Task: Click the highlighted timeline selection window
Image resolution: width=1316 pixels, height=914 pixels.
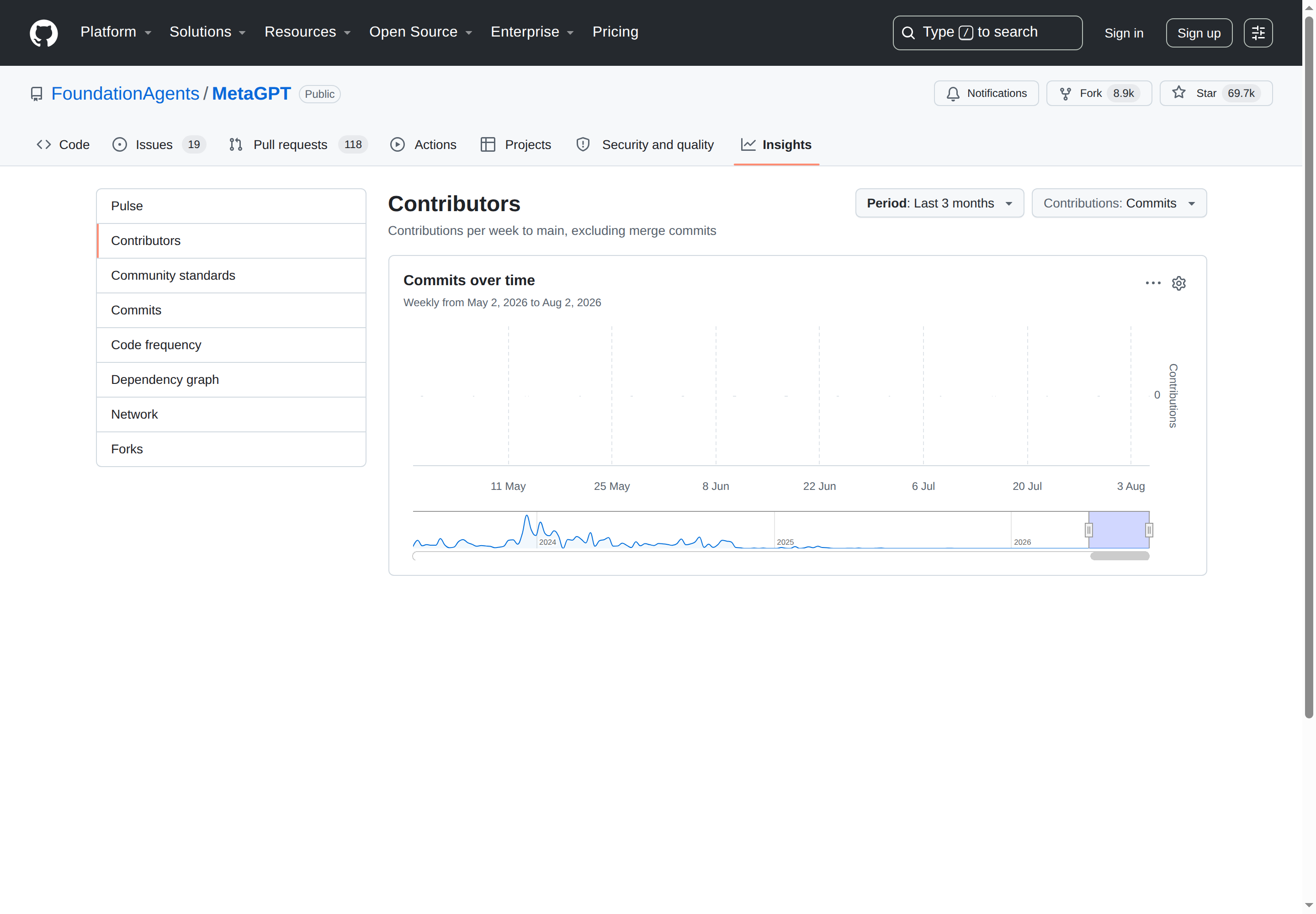Action: pos(1119,530)
